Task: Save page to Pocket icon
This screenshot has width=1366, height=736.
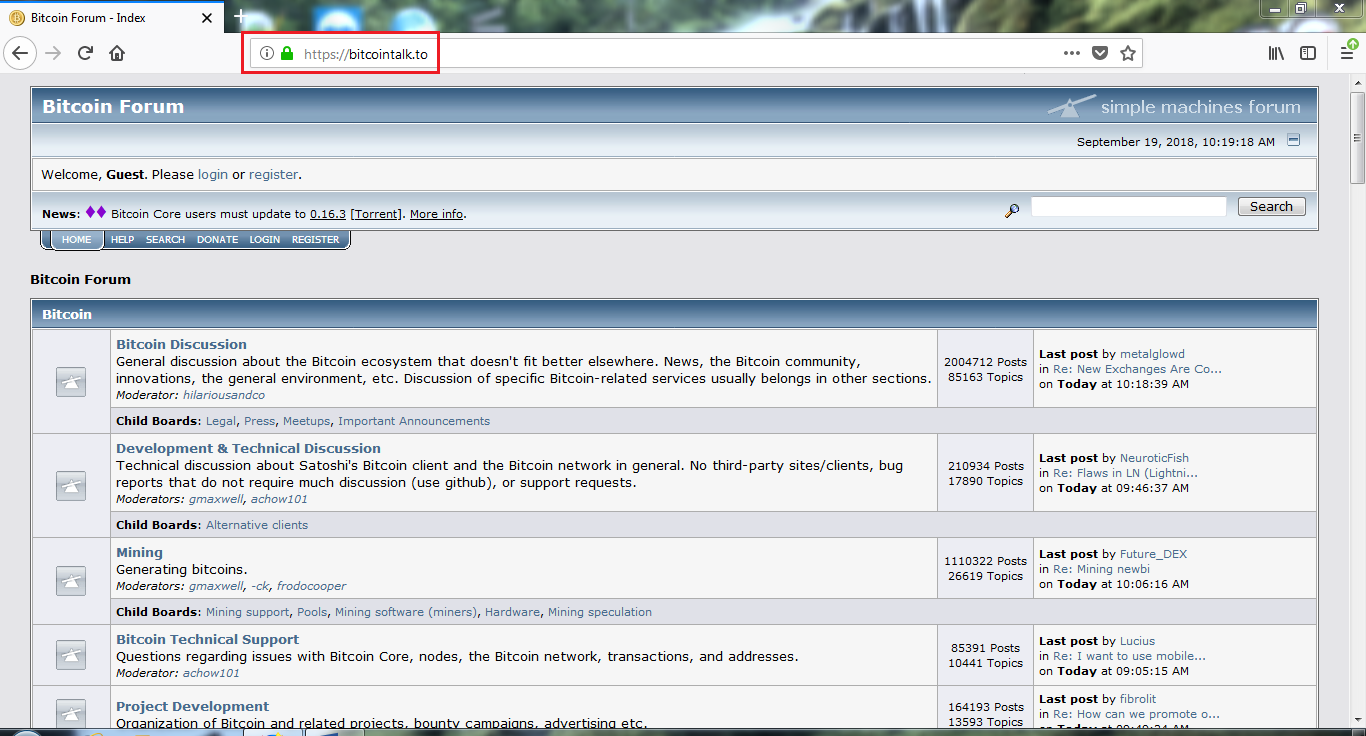Action: coord(1100,54)
